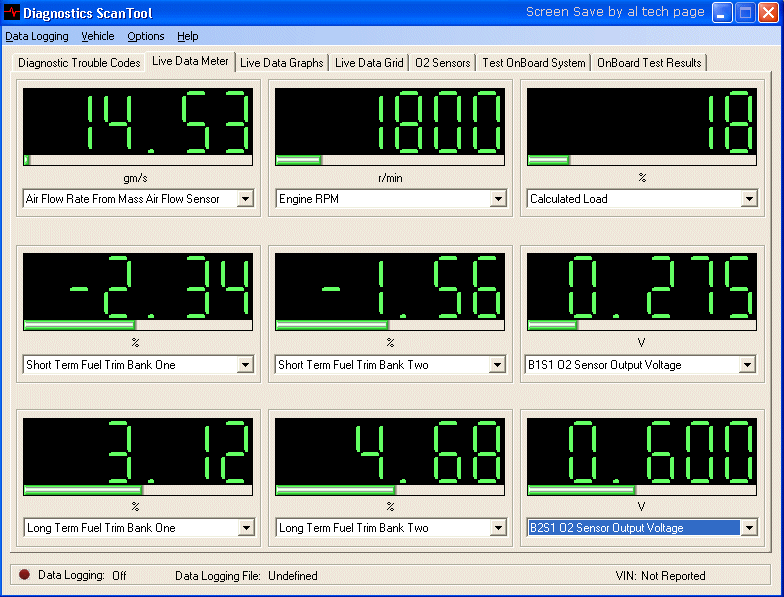Expand the Engine RPM dropdown

497,199
